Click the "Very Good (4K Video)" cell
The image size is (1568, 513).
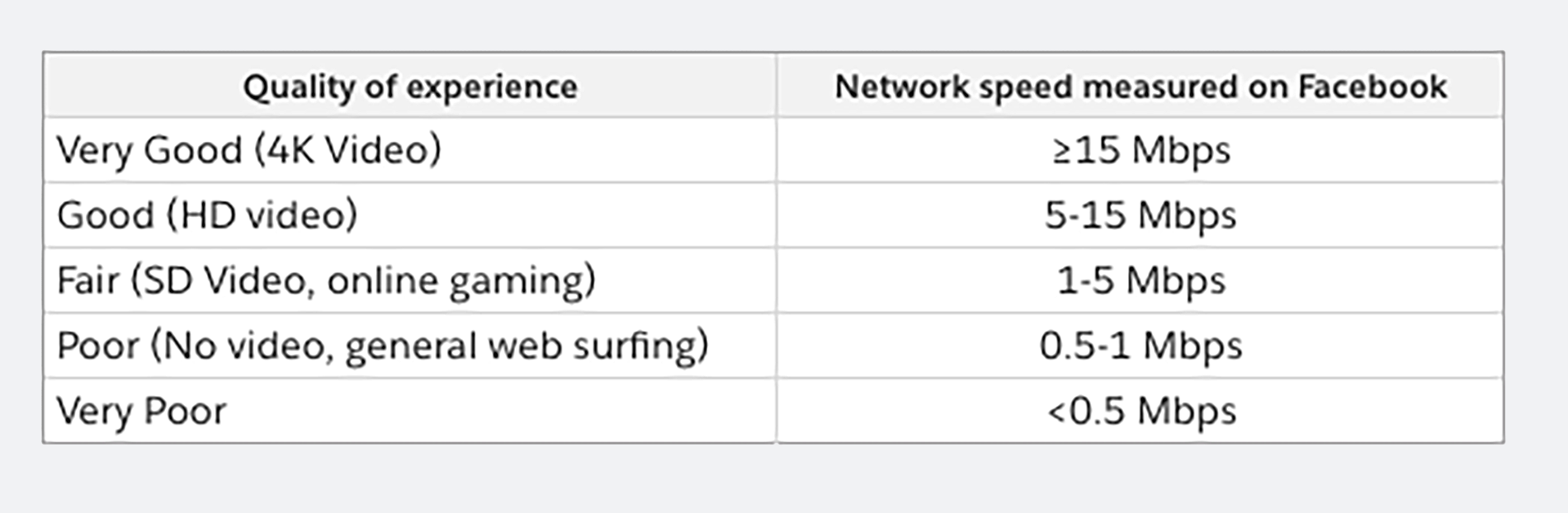point(248,150)
